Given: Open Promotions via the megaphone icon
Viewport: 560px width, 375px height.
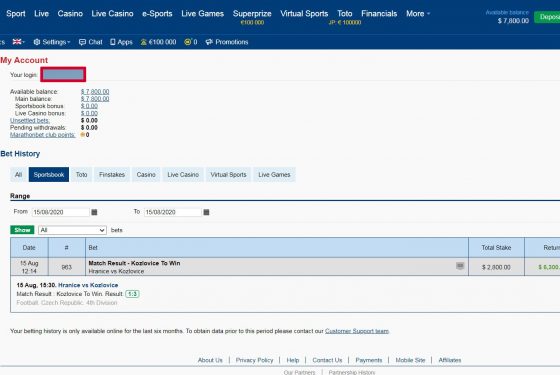Looking at the screenshot, I should coord(209,42).
